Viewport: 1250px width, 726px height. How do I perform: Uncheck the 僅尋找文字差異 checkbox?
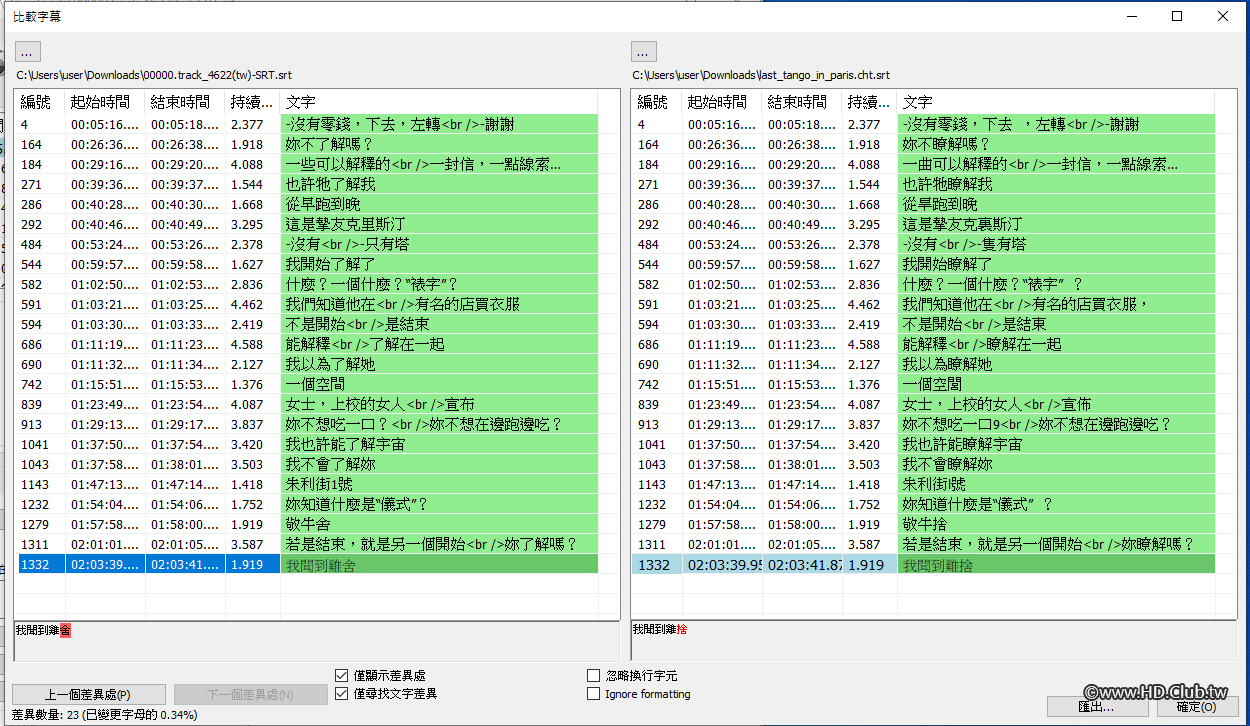[x=341, y=693]
